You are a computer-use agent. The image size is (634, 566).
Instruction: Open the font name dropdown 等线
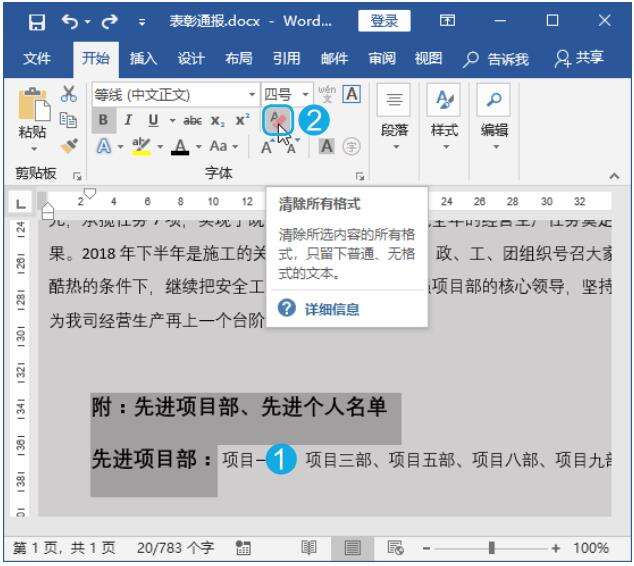pyautogui.click(x=252, y=95)
